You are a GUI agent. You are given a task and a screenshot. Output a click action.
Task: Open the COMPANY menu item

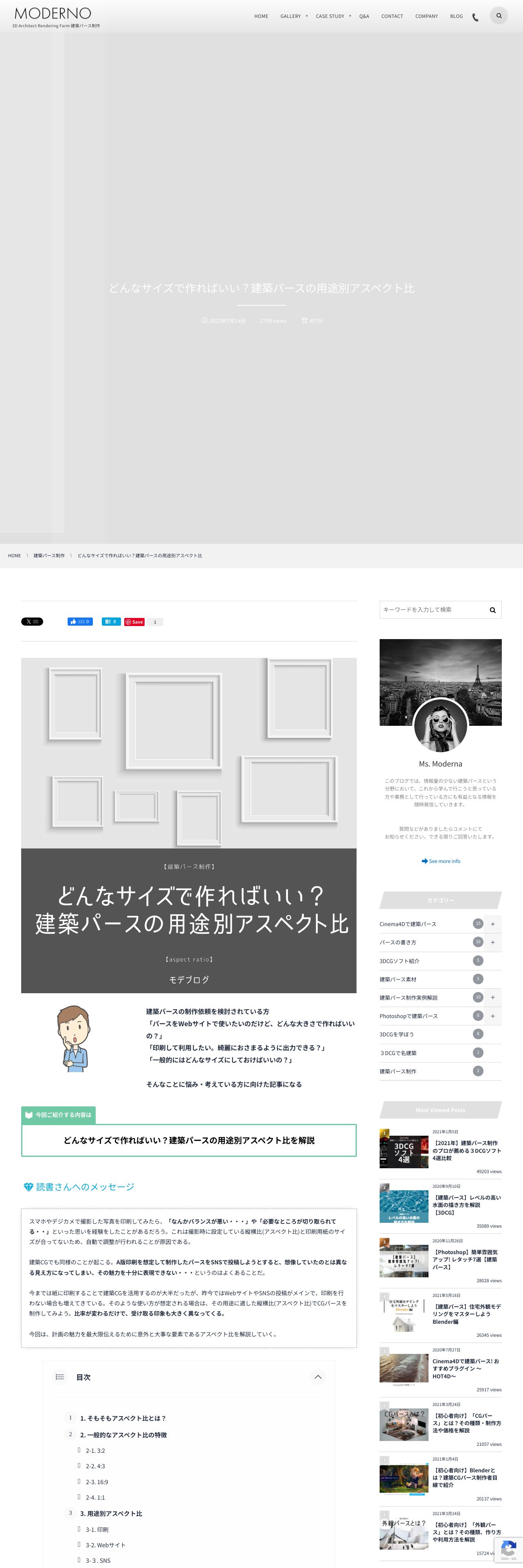(x=426, y=16)
